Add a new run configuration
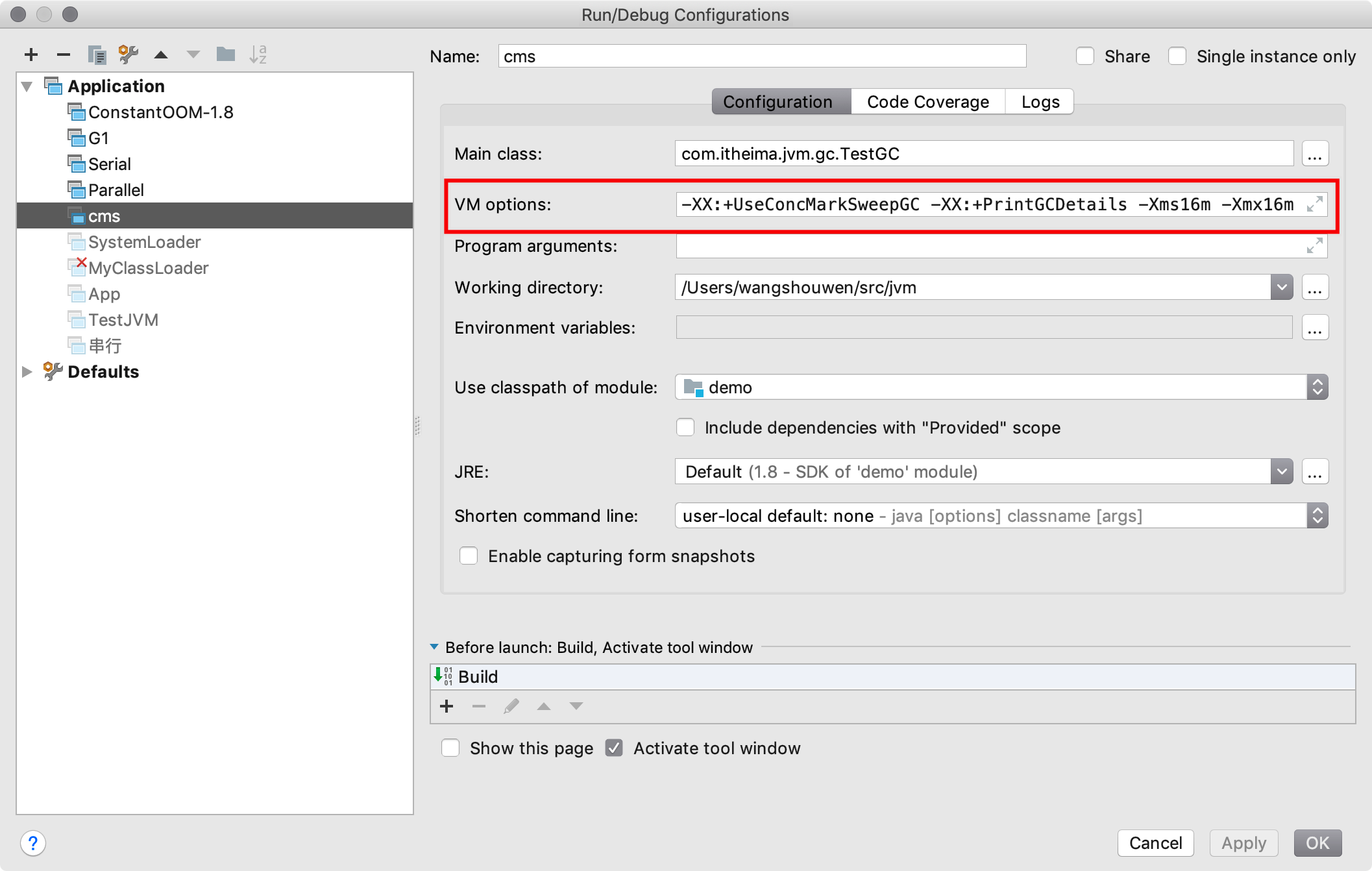 31,55
